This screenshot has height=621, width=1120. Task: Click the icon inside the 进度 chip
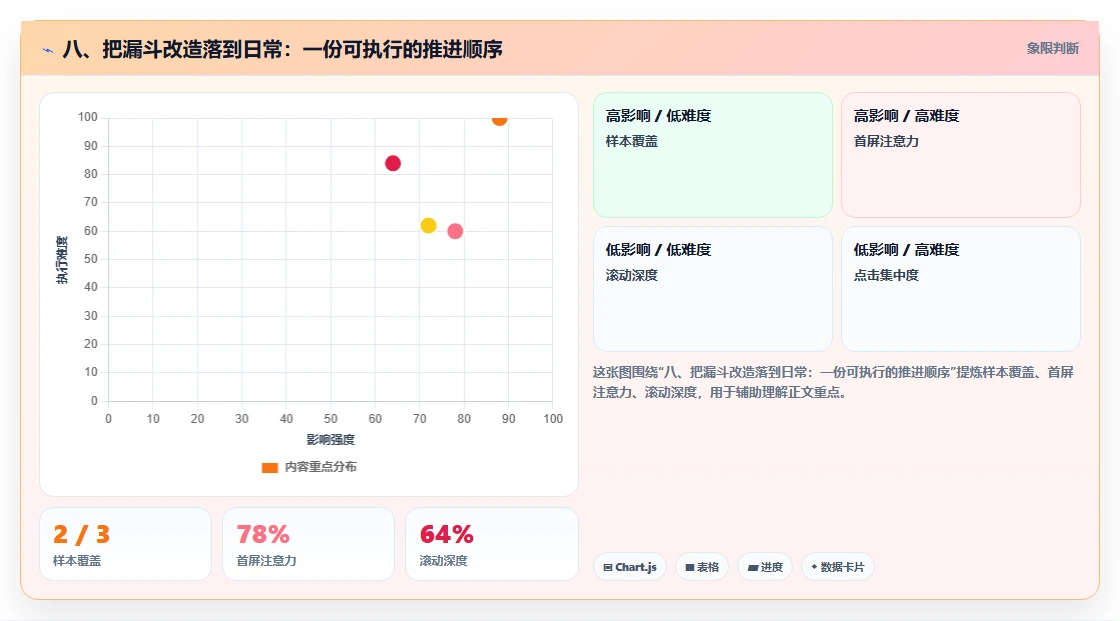click(x=753, y=568)
